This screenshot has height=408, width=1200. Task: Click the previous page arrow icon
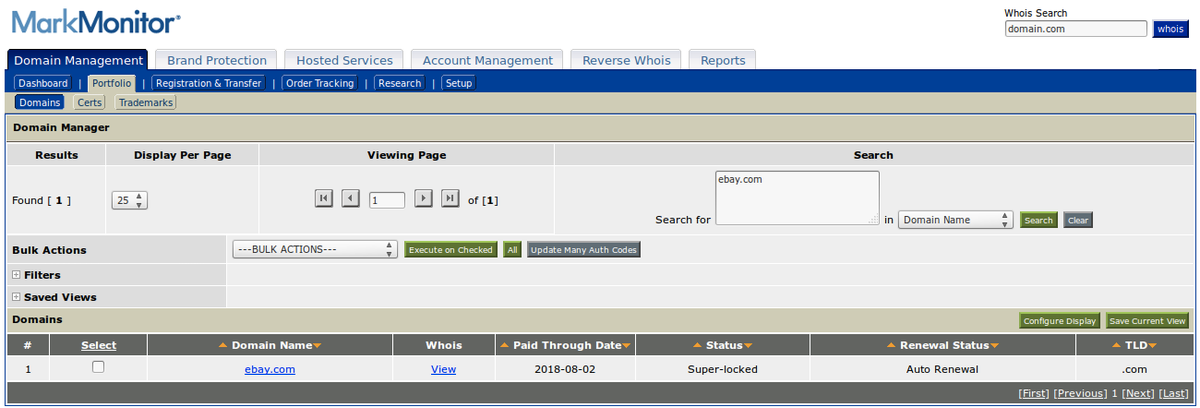[350, 199]
